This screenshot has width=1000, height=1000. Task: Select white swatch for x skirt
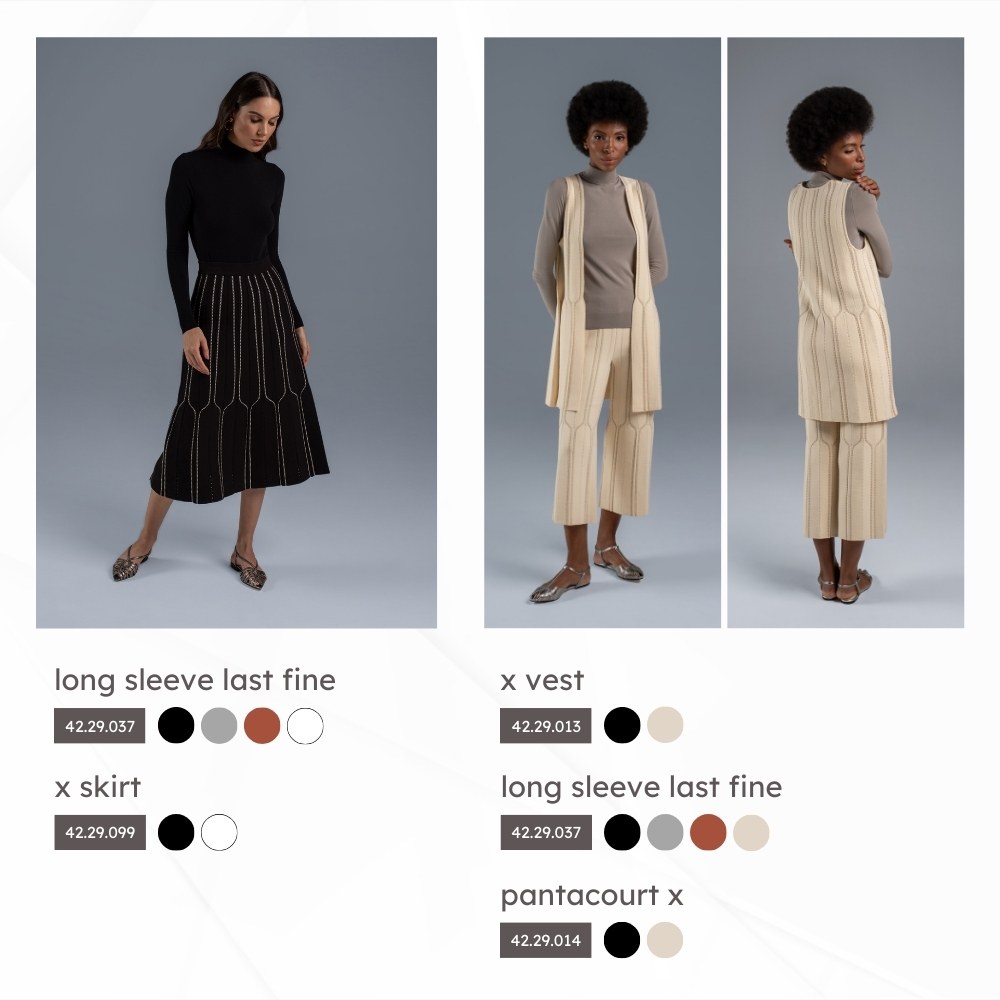coord(219,832)
